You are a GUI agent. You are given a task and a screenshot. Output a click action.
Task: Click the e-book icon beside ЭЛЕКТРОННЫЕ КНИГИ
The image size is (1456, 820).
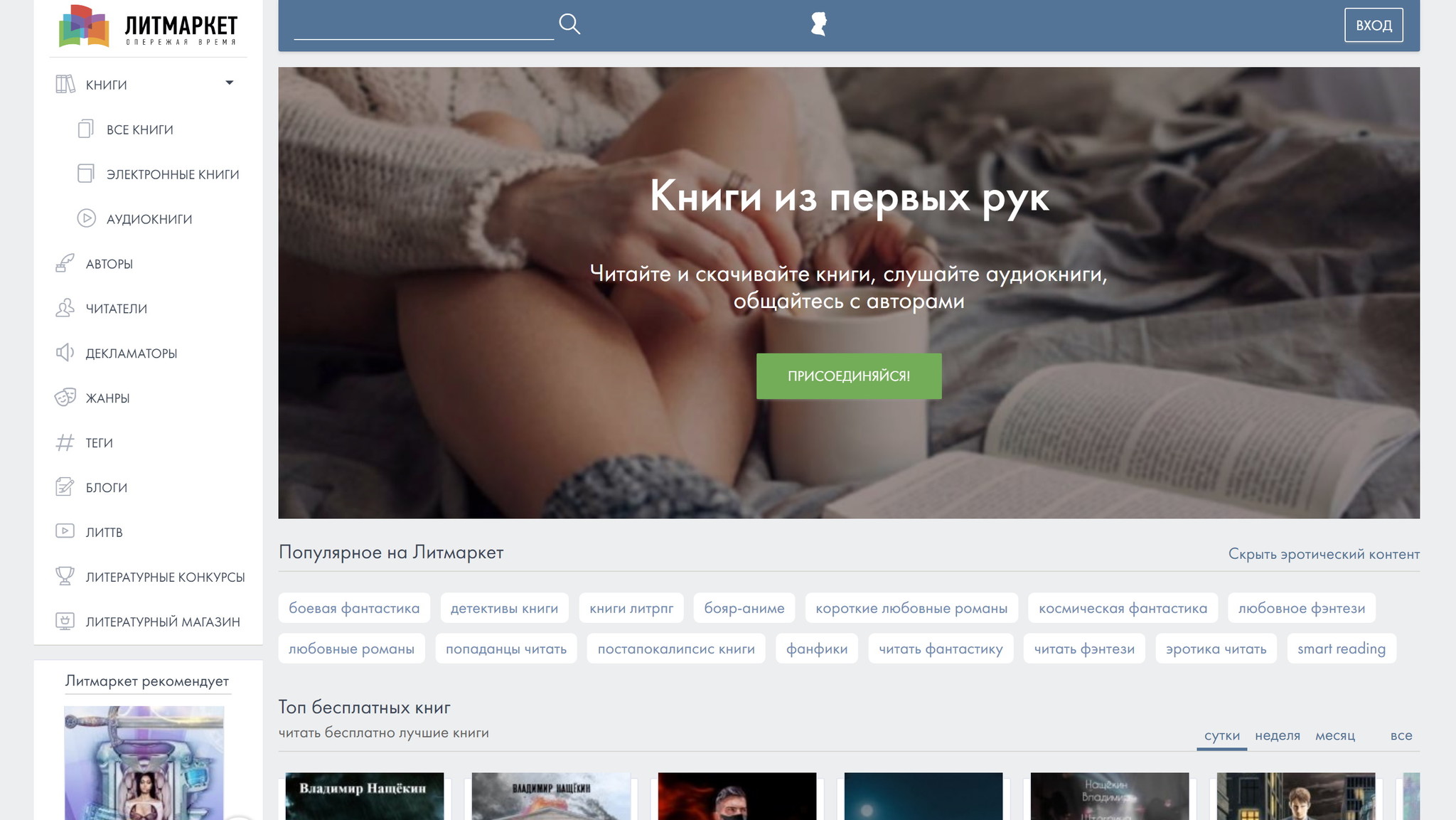[x=86, y=174]
